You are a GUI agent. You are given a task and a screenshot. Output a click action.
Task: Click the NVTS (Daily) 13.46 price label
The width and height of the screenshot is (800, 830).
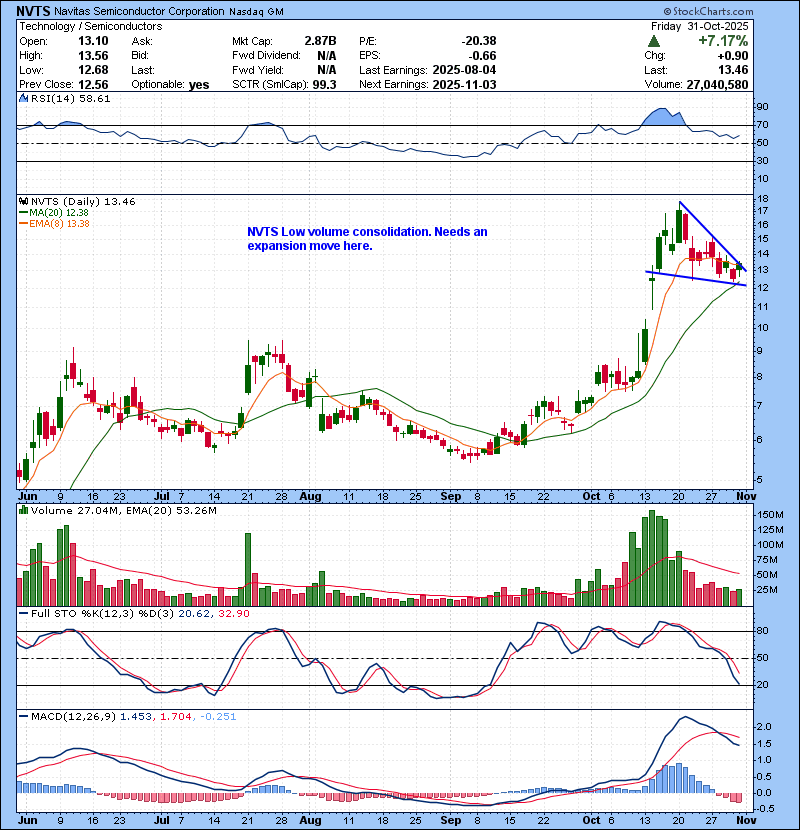tap(83, 202)
